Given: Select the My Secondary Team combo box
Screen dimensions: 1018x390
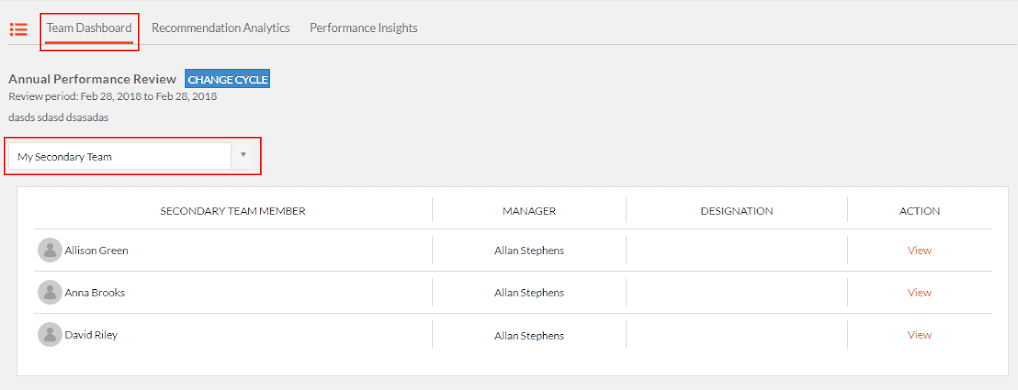Looking at the screenshot, I should click(x=131, y=156).
